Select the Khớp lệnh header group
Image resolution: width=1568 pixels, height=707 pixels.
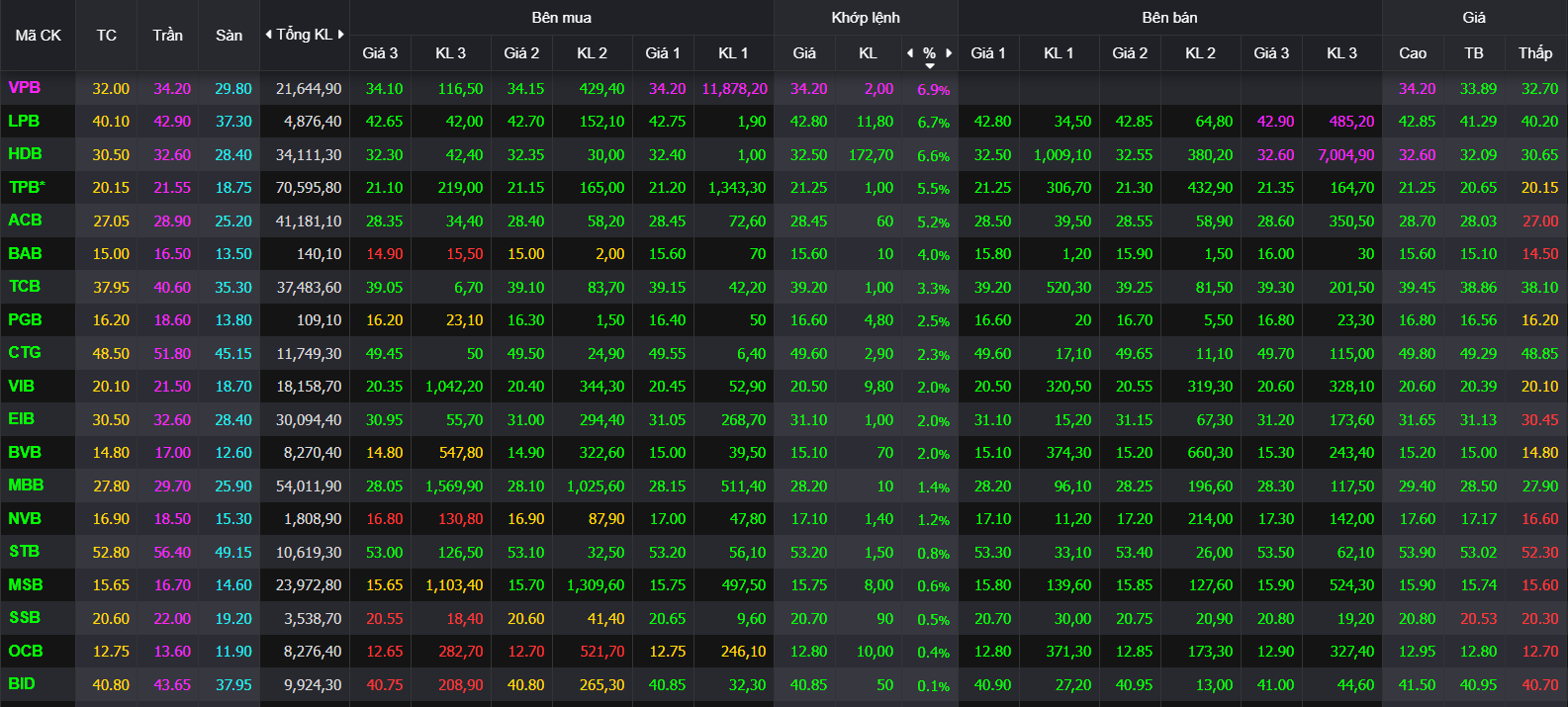[x=866, y=18]
